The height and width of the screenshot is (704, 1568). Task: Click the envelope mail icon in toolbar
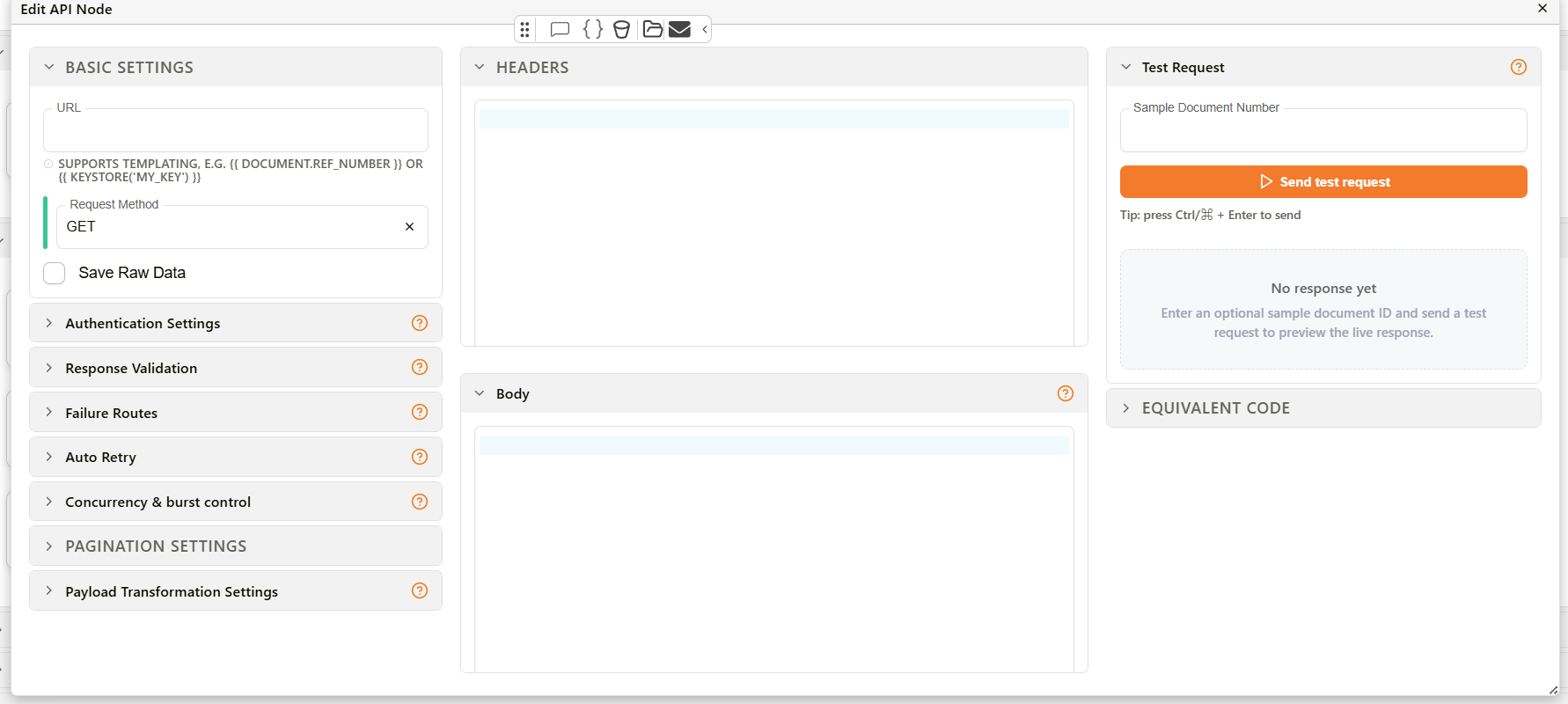(x=679, y=29)
